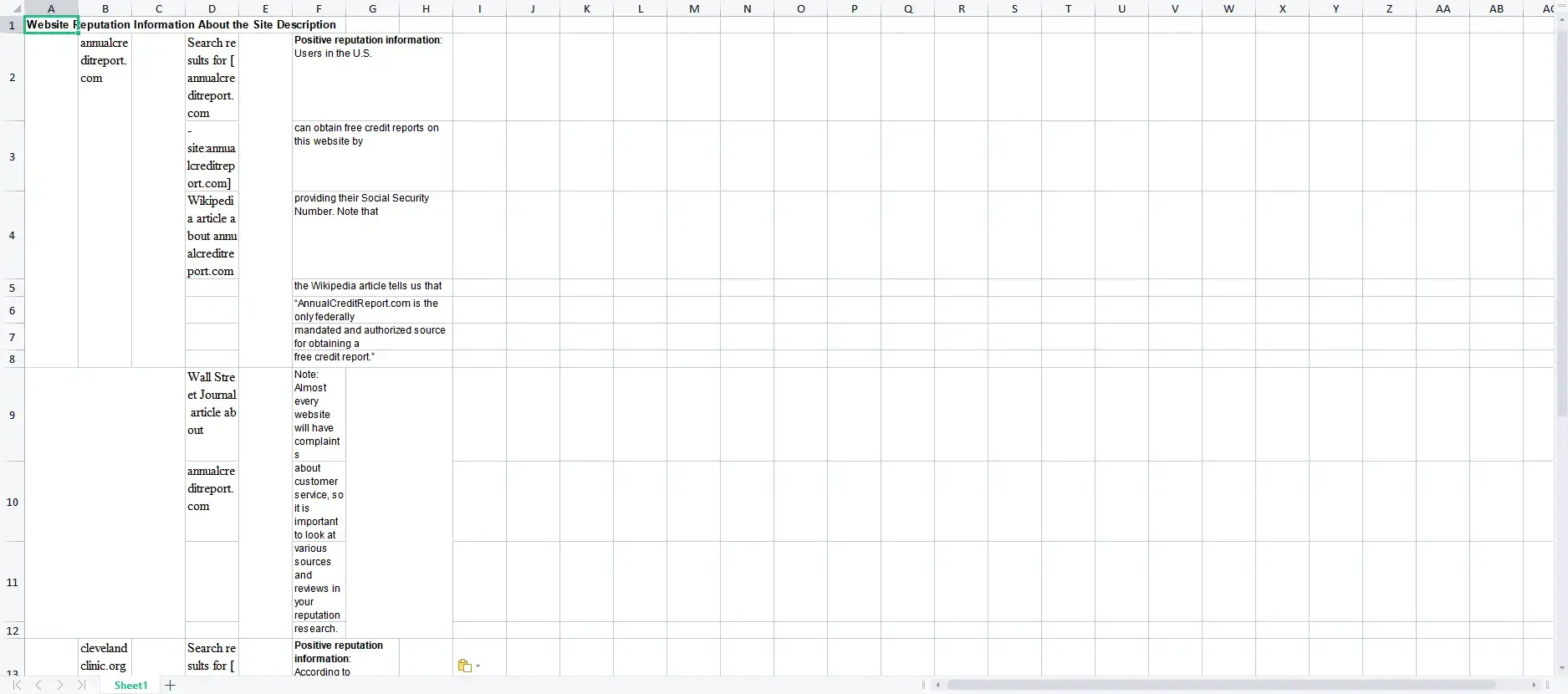Click the left horizontal scrollbar arrow

click(937, 685)
